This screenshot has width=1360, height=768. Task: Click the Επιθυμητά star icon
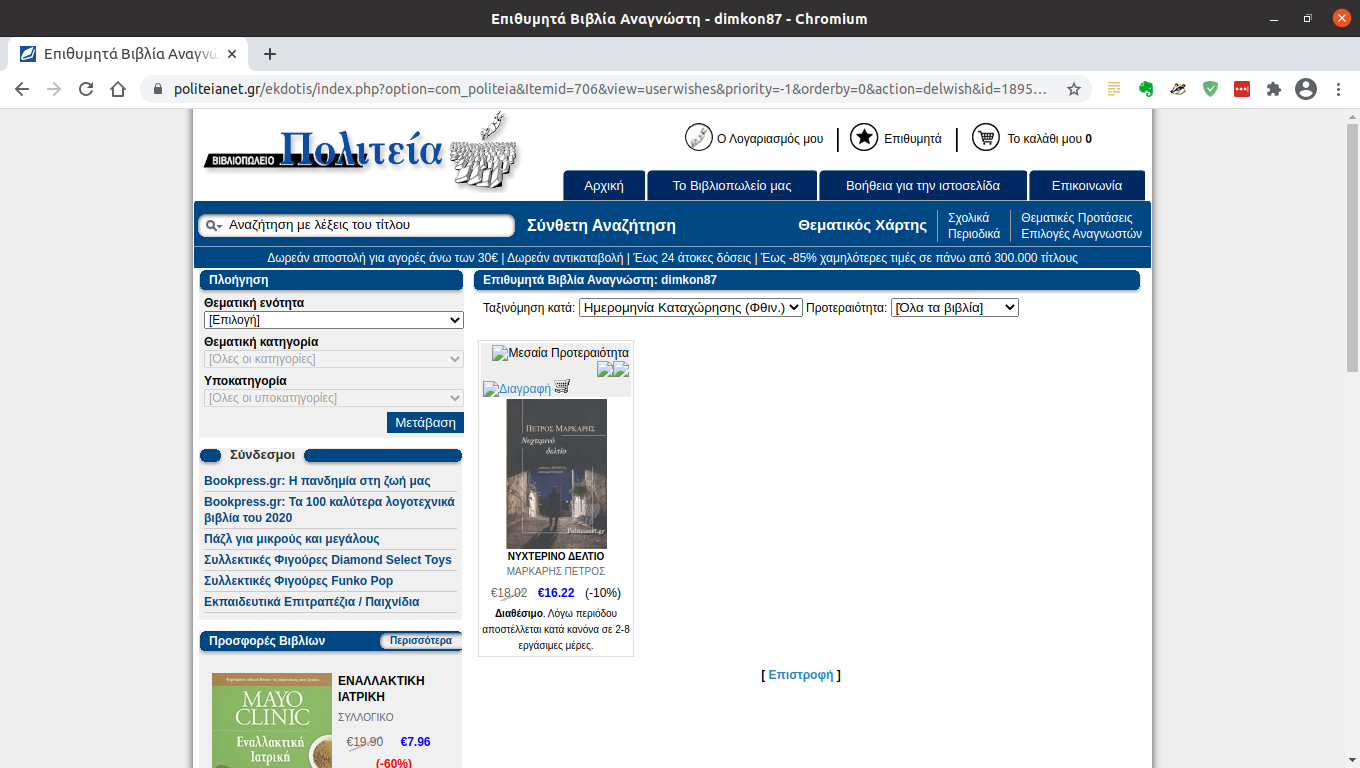click(864, 138)
